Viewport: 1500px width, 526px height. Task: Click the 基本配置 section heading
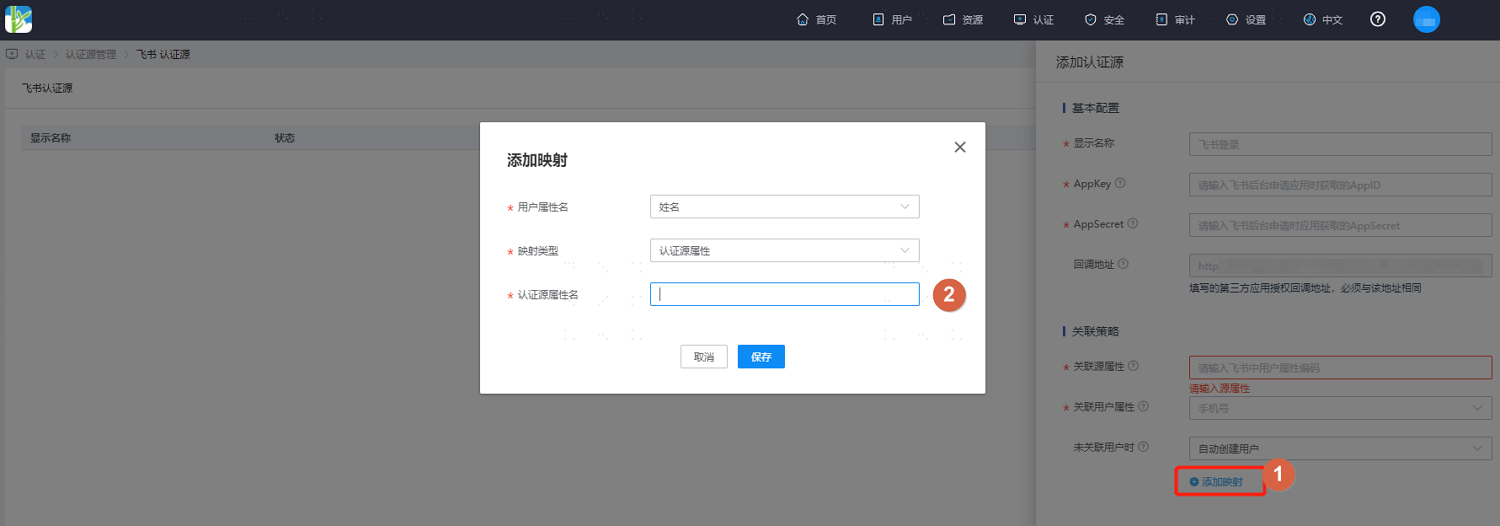(1096, 108)
